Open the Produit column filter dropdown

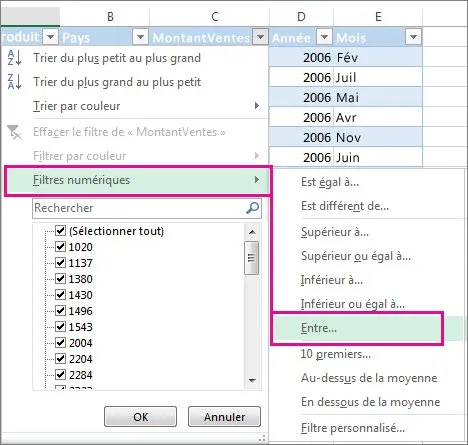click(51, 37)
